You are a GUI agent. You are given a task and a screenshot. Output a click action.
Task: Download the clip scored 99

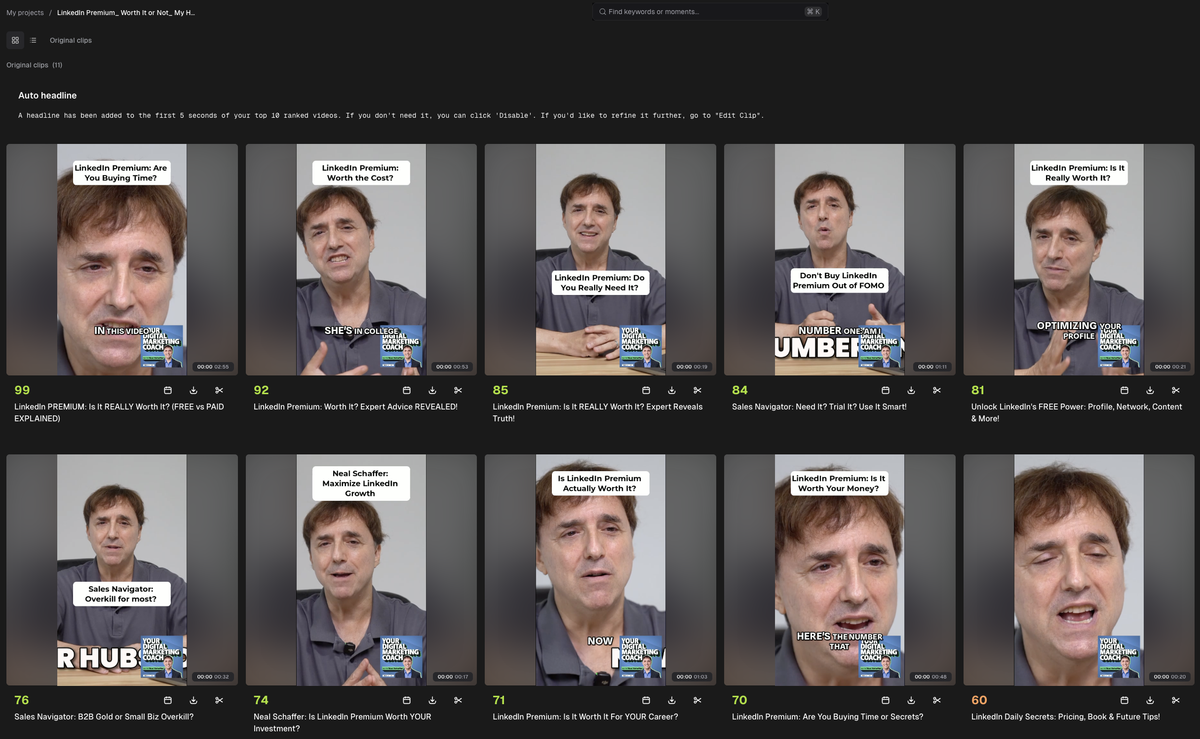[193, 390]
